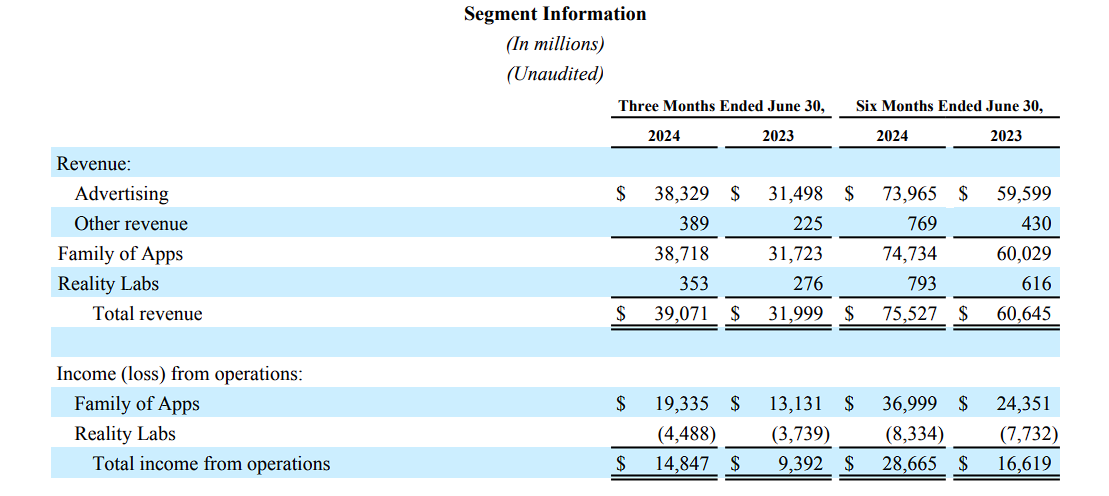This screenshot has width=1109, height=496.
Task: Select the "(Unaudited)" subtitle
Action: [x=554, y=74]
